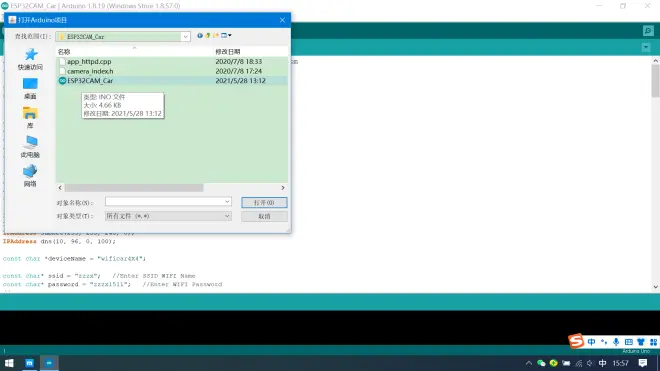
Task: Click the deviceName code line in editor
Action: 74,259
